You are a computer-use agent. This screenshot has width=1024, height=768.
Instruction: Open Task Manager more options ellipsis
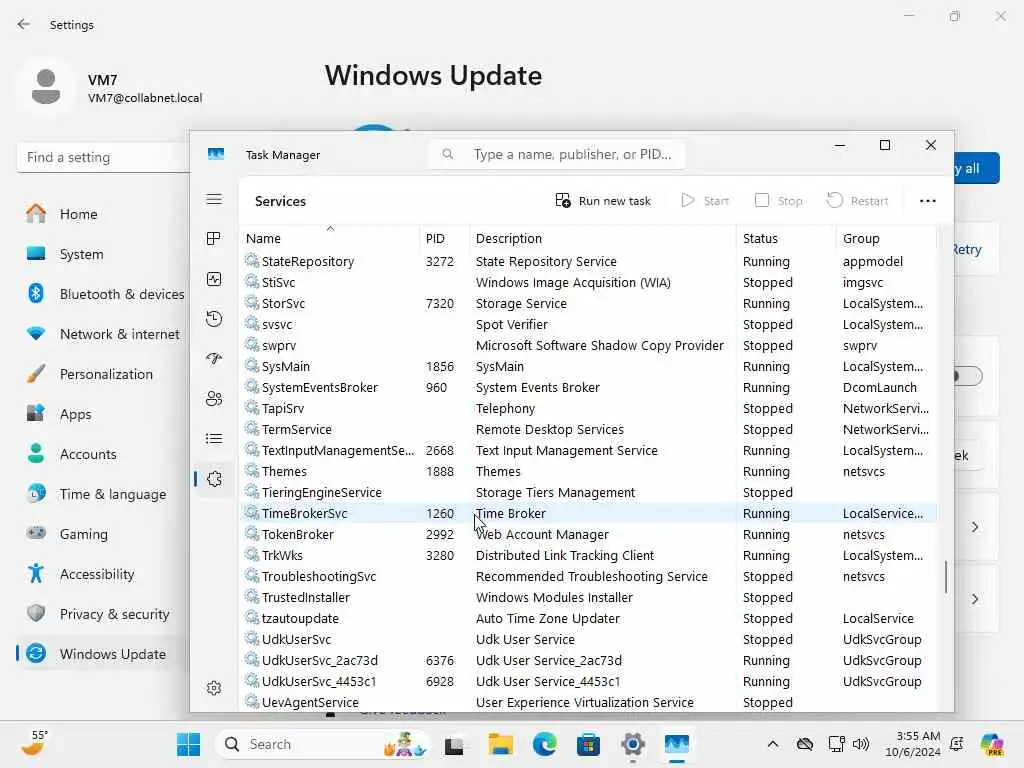(927, 200)
